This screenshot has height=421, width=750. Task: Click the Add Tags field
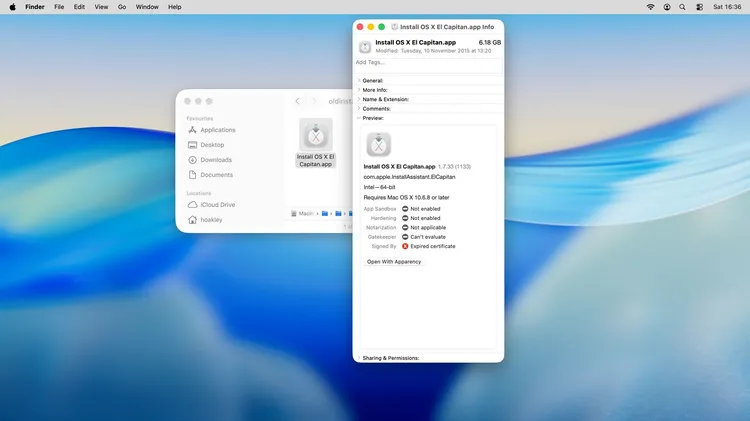[x=428, y=62]
